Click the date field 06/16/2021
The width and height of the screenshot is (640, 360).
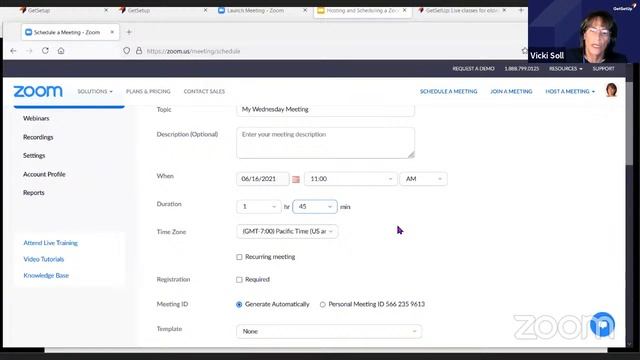point(262,179)
